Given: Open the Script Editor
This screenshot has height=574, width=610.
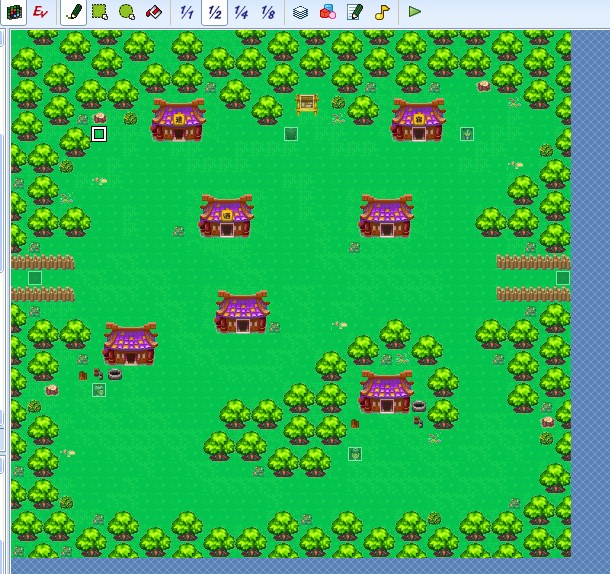Looking at the screenshot, I should pos(355,12).
